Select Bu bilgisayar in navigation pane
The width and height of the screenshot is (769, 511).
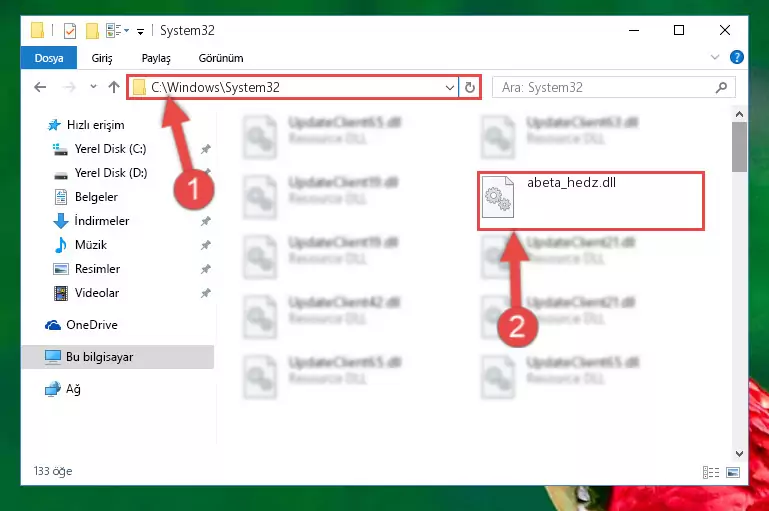[118, 357]
